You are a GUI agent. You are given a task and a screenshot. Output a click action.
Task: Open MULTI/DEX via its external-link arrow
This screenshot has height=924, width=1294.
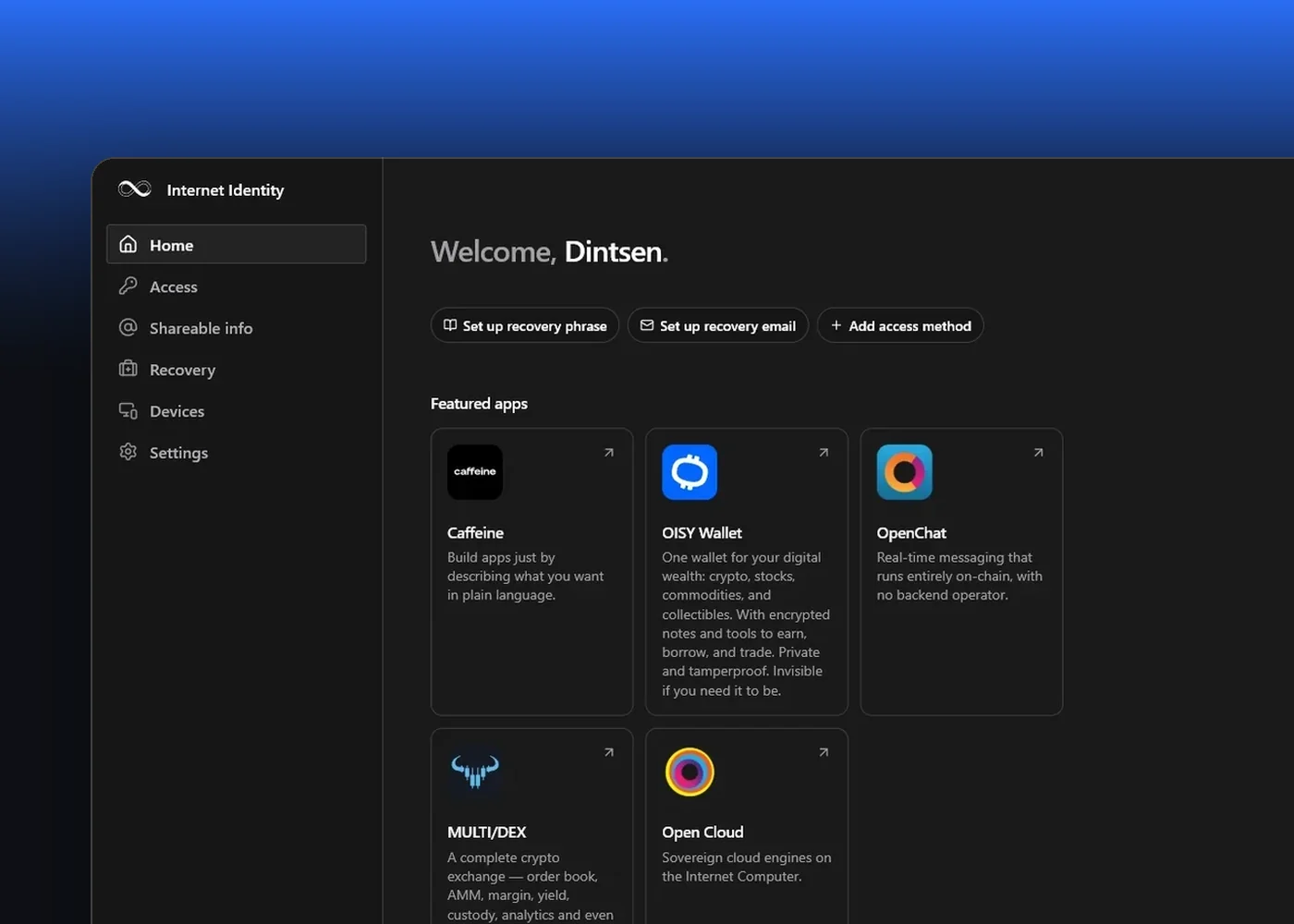609,752
